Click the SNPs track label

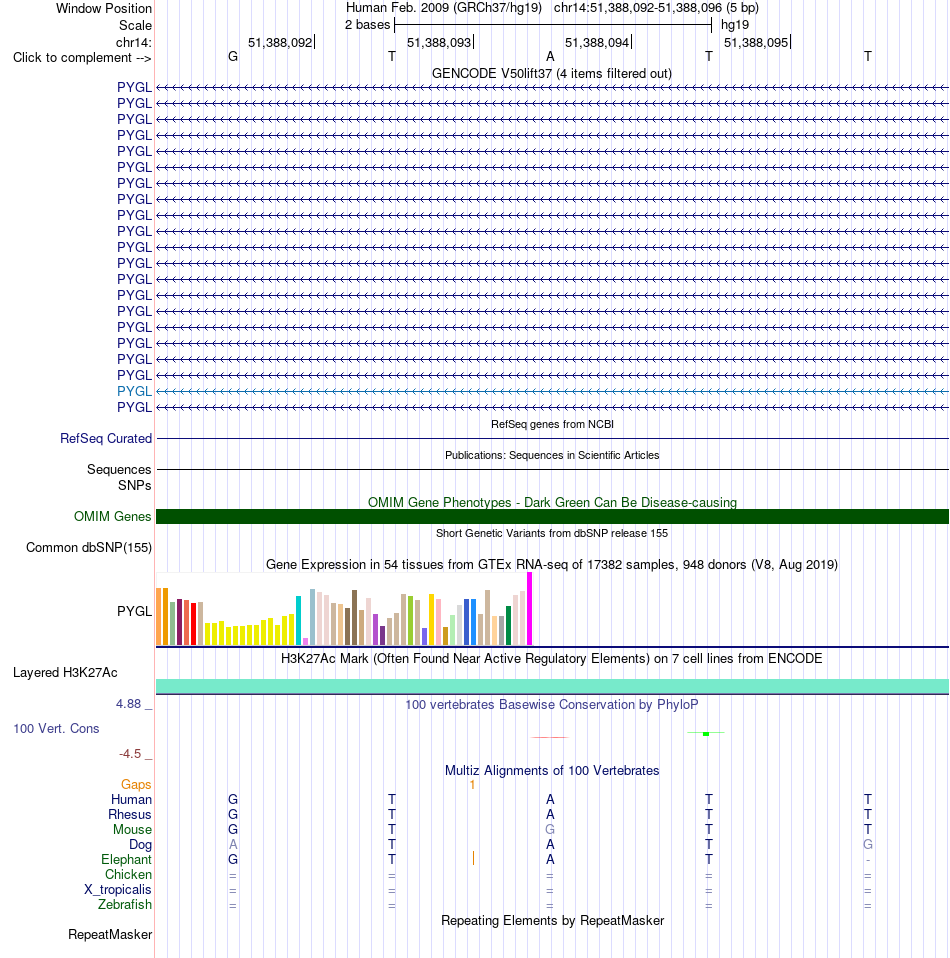[x=134, y=485]
